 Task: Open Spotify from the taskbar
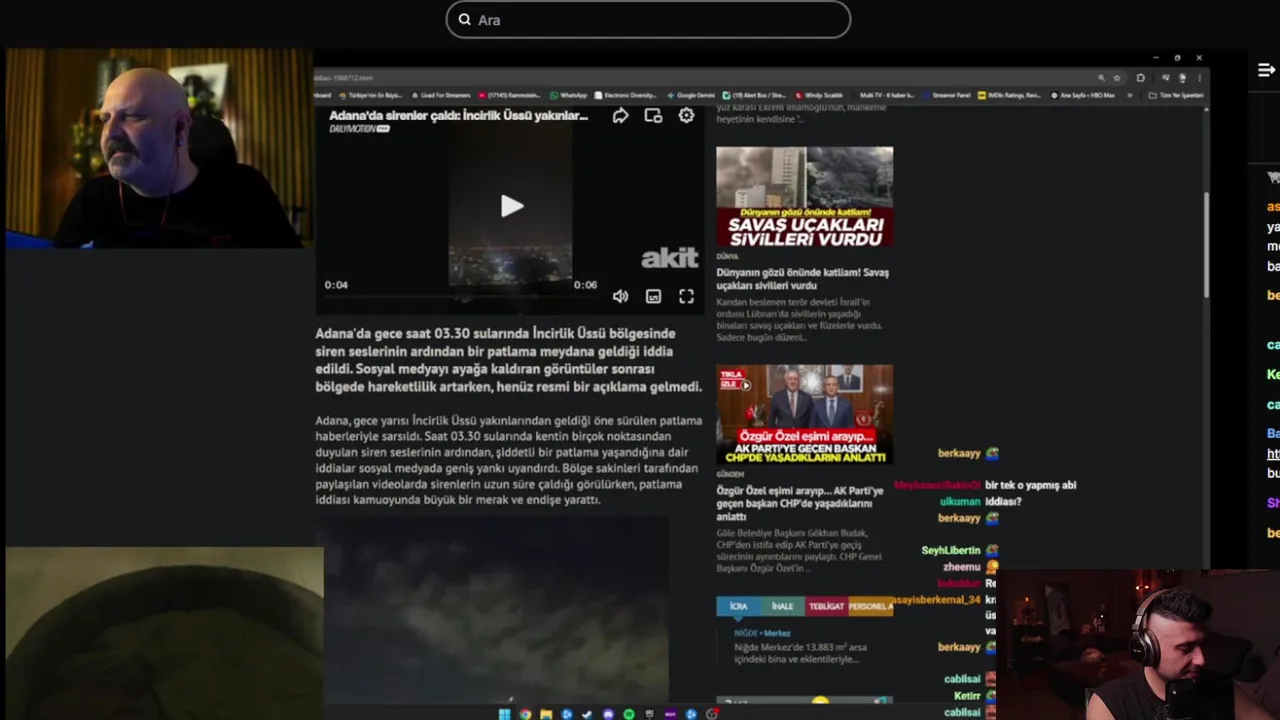629,714
